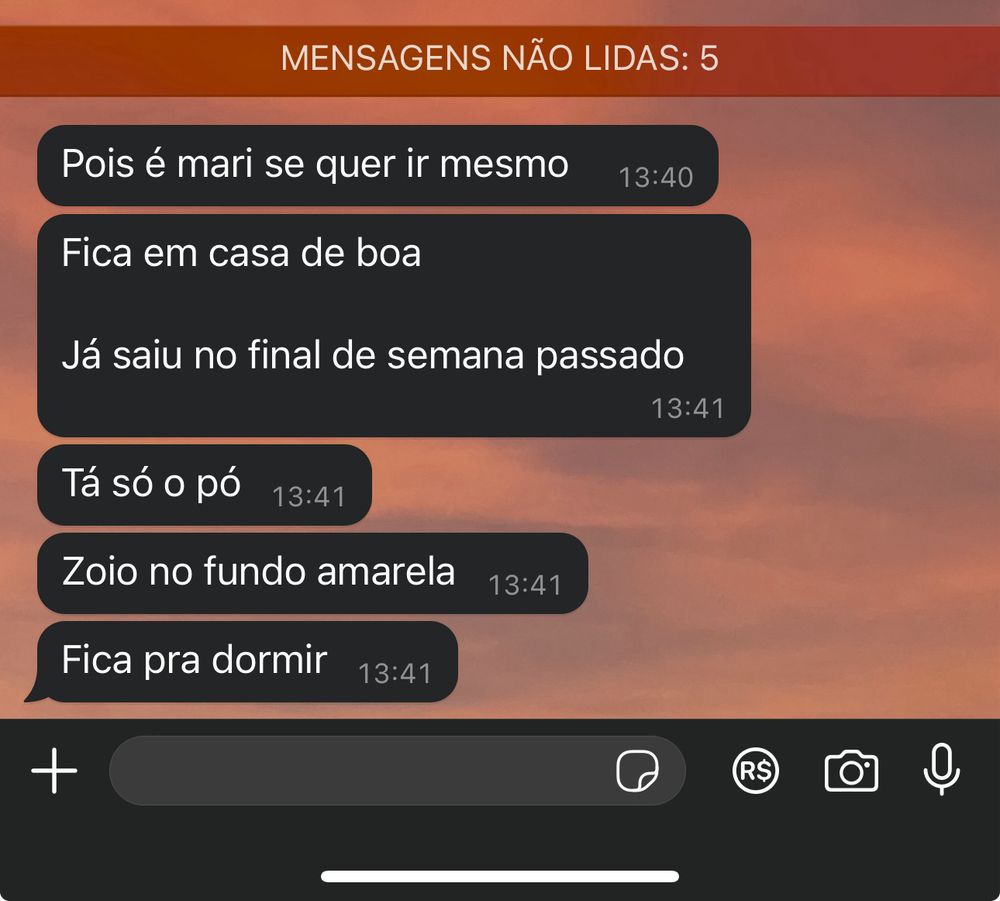Tap the home indicator bar at bottom
Image resolution: width=1000 pixels, height=901 pixels.
coord(500,876)
